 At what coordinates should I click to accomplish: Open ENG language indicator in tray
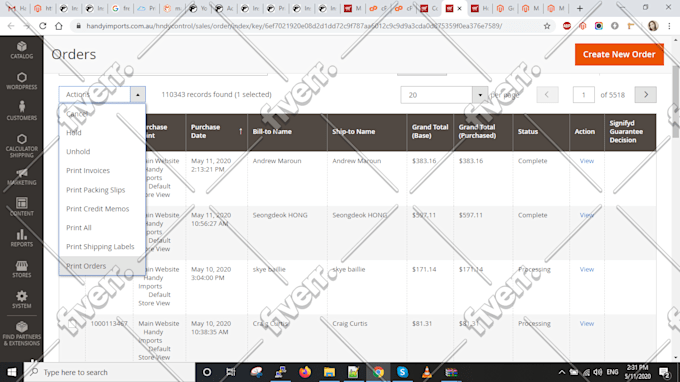(x=612, y=372)
